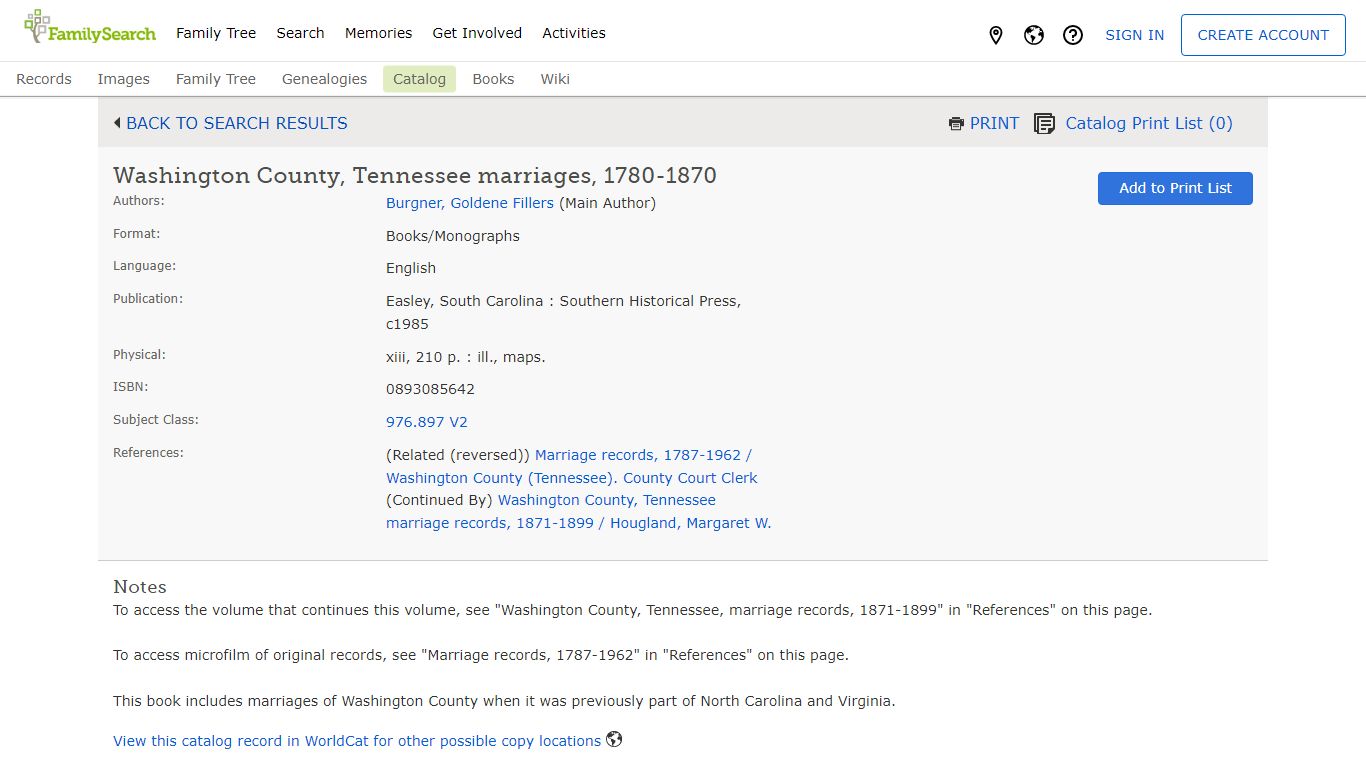1366x768 pixels.
Task: Open subject class 976.897 V2 link
Action: click(x=427, y=422)
